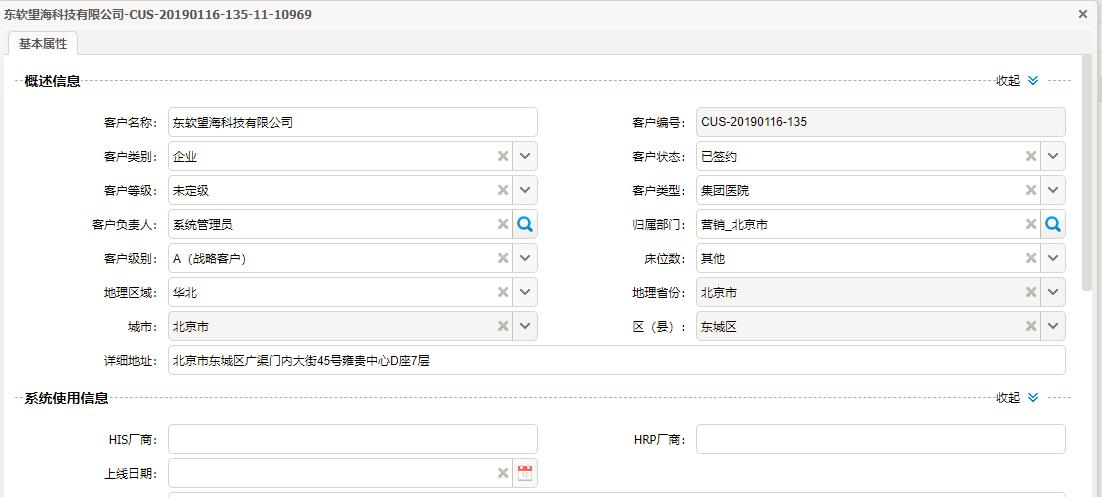Open the 城市 dropdown
1102x497 pixels.
point(525,326)
